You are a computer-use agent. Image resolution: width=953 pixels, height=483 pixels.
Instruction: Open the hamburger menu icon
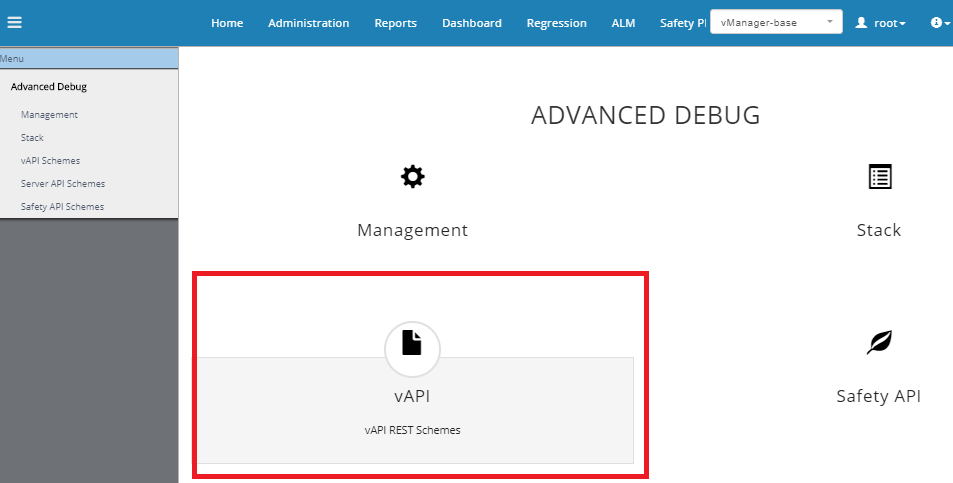tap(14, 22)
